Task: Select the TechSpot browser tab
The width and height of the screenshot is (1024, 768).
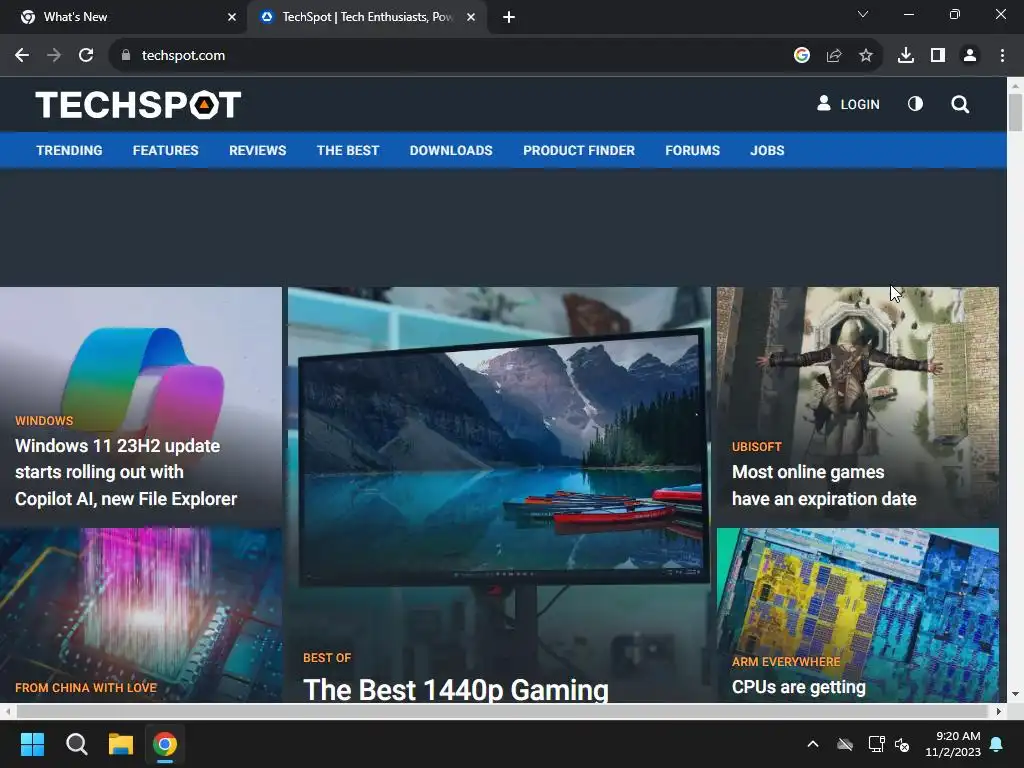Action: [367, 17]
